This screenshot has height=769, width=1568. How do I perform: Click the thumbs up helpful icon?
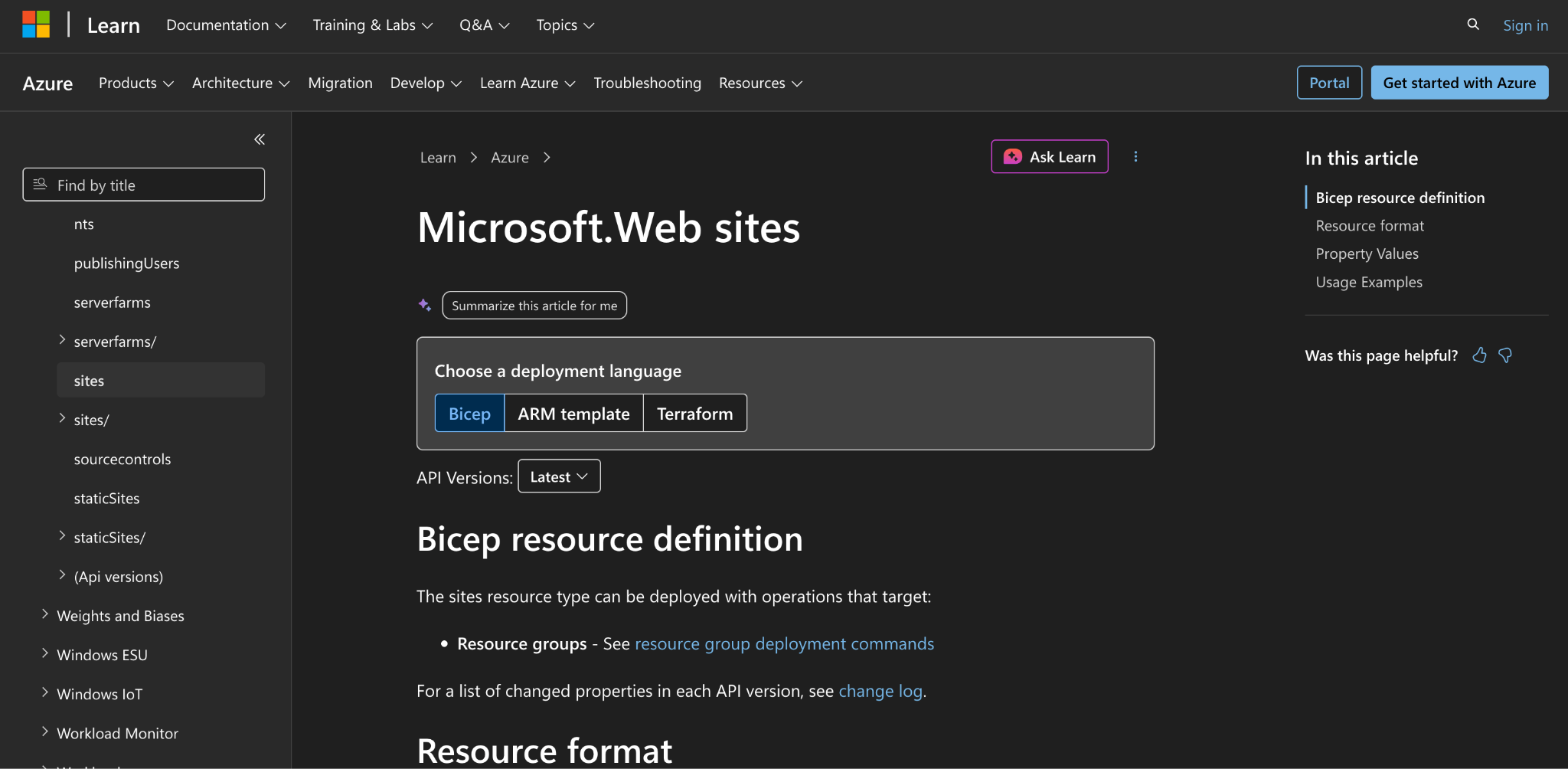[x=1480, y=355]
